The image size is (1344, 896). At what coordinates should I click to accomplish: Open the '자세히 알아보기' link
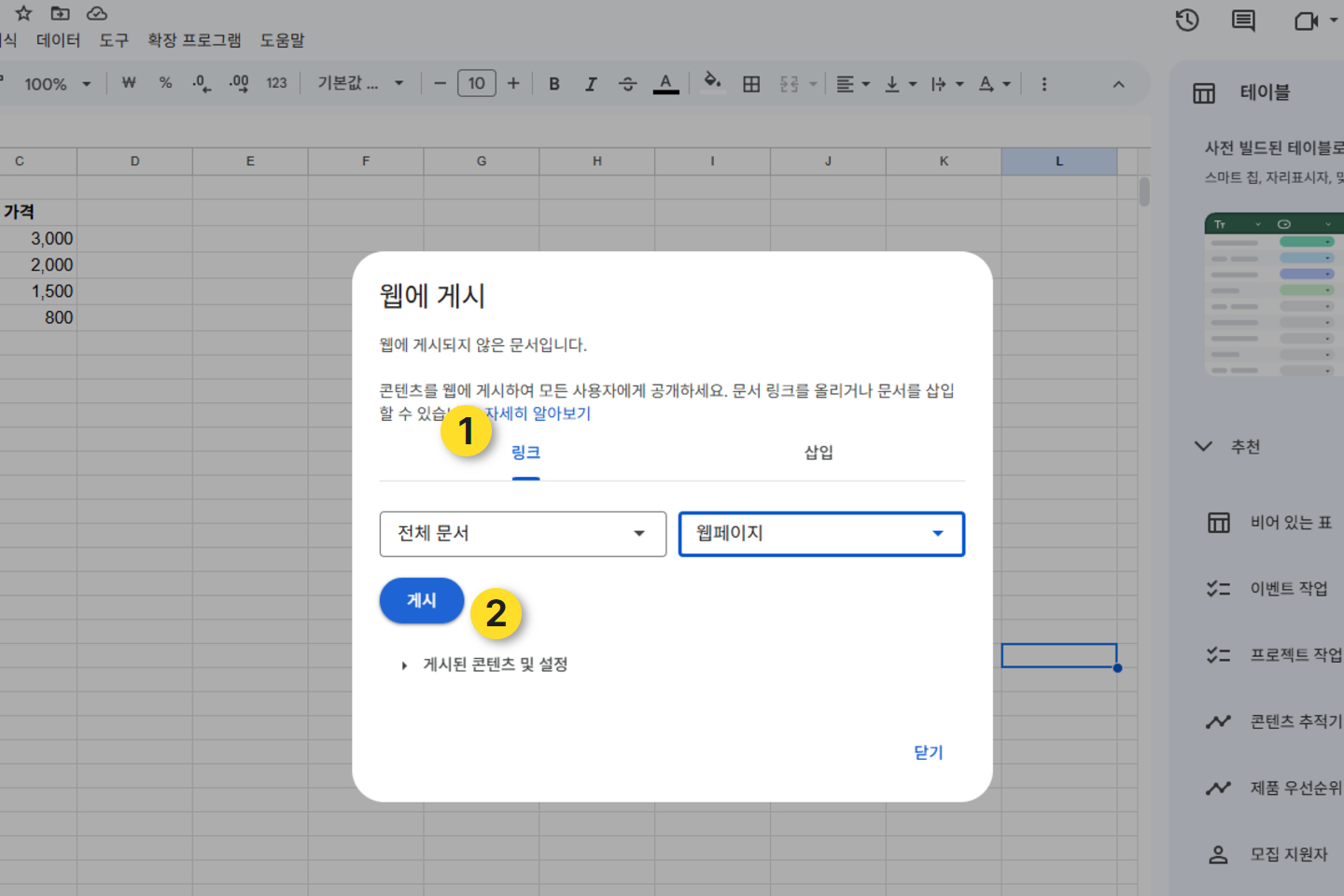[539, 413]
